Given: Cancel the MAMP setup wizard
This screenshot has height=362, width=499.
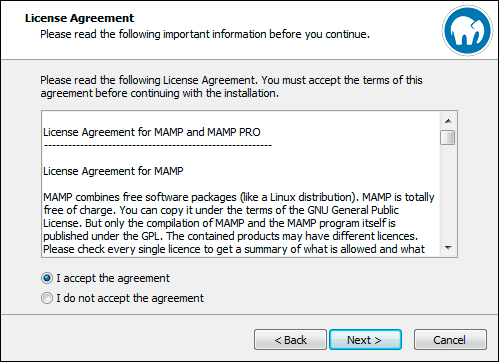Looking at the screenshot, I should coord(450,340).
